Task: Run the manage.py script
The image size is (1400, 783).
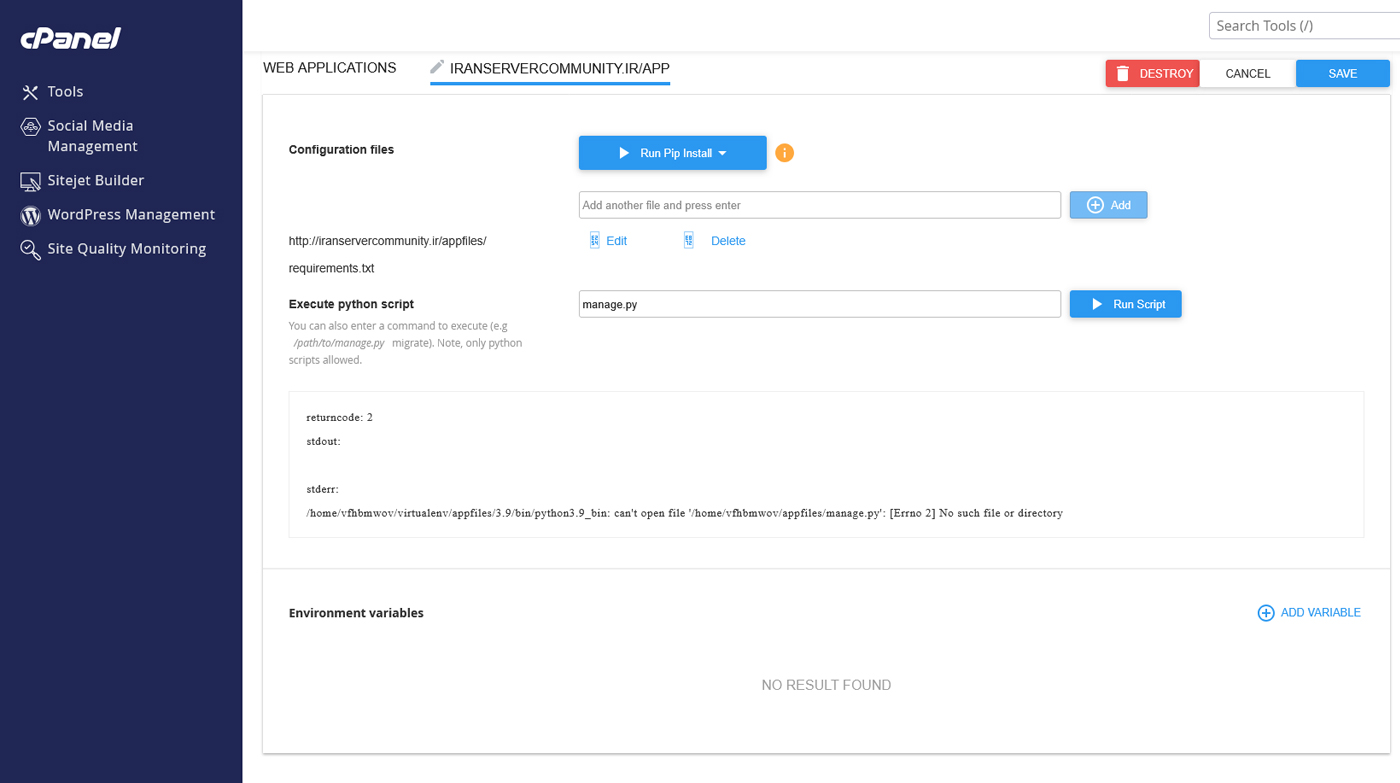Action: (x=1125, y=304)
